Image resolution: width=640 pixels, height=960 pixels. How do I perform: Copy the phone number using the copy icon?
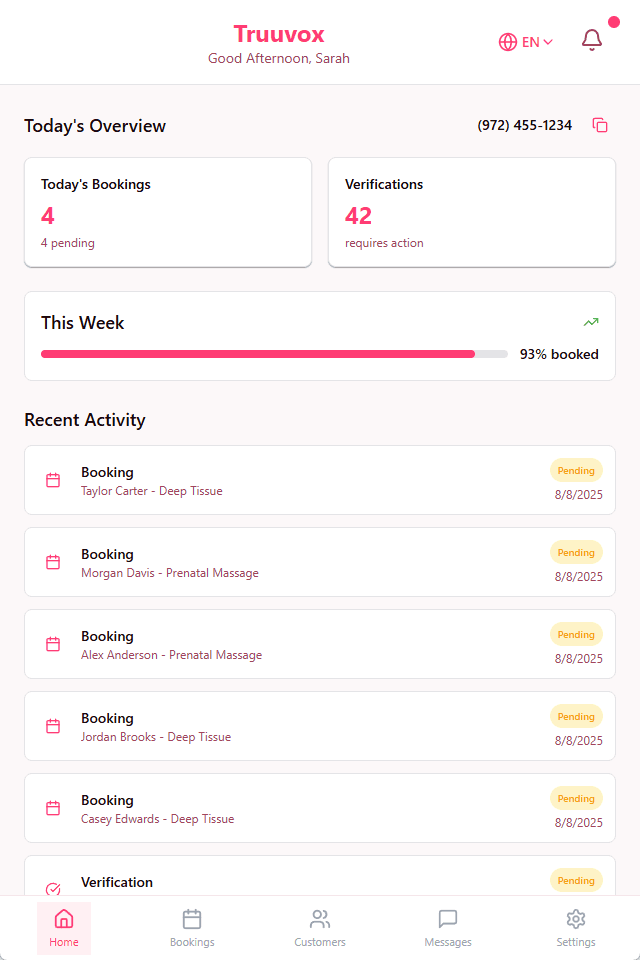600,125
